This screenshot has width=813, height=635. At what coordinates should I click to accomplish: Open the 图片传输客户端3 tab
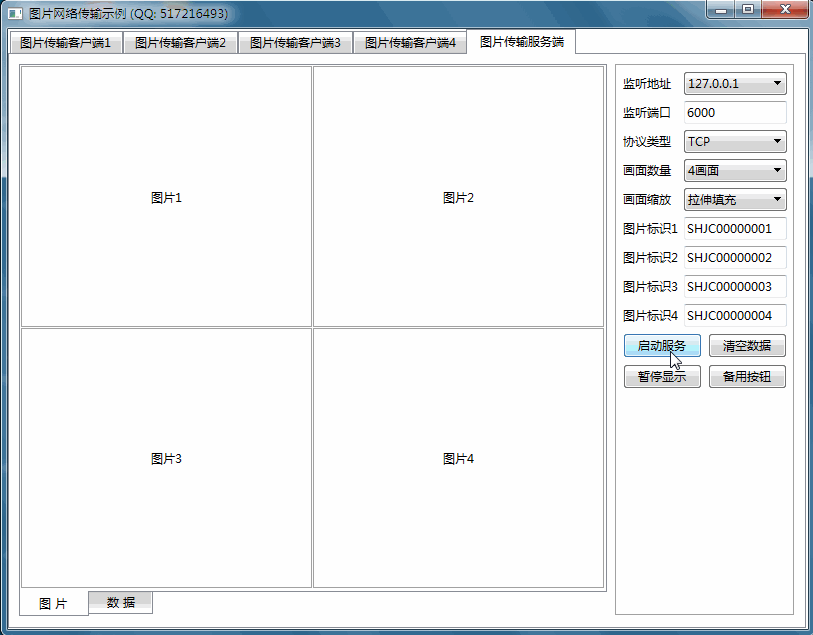click(296, 43)
